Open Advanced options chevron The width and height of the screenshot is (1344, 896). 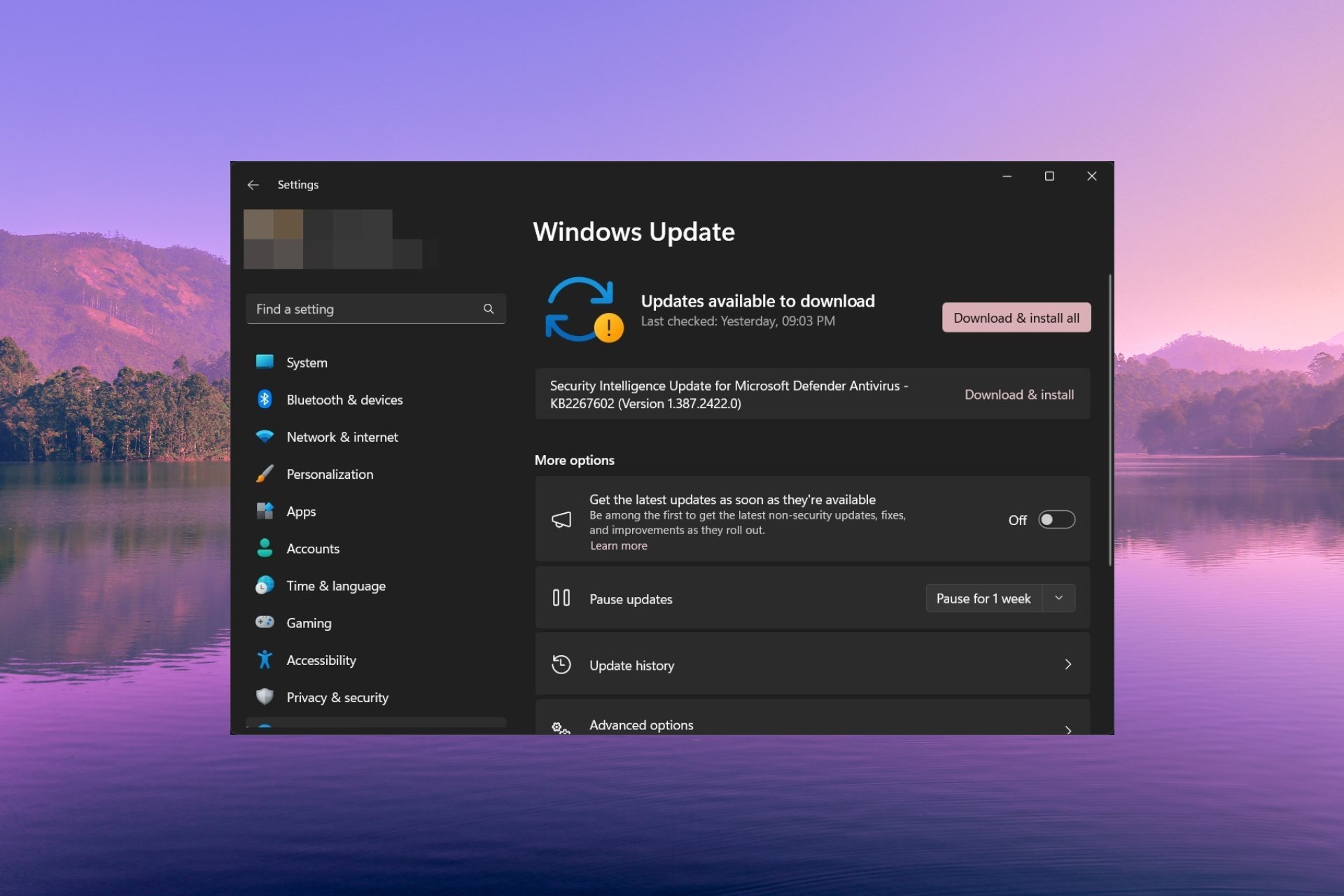tap(1068, 729)
